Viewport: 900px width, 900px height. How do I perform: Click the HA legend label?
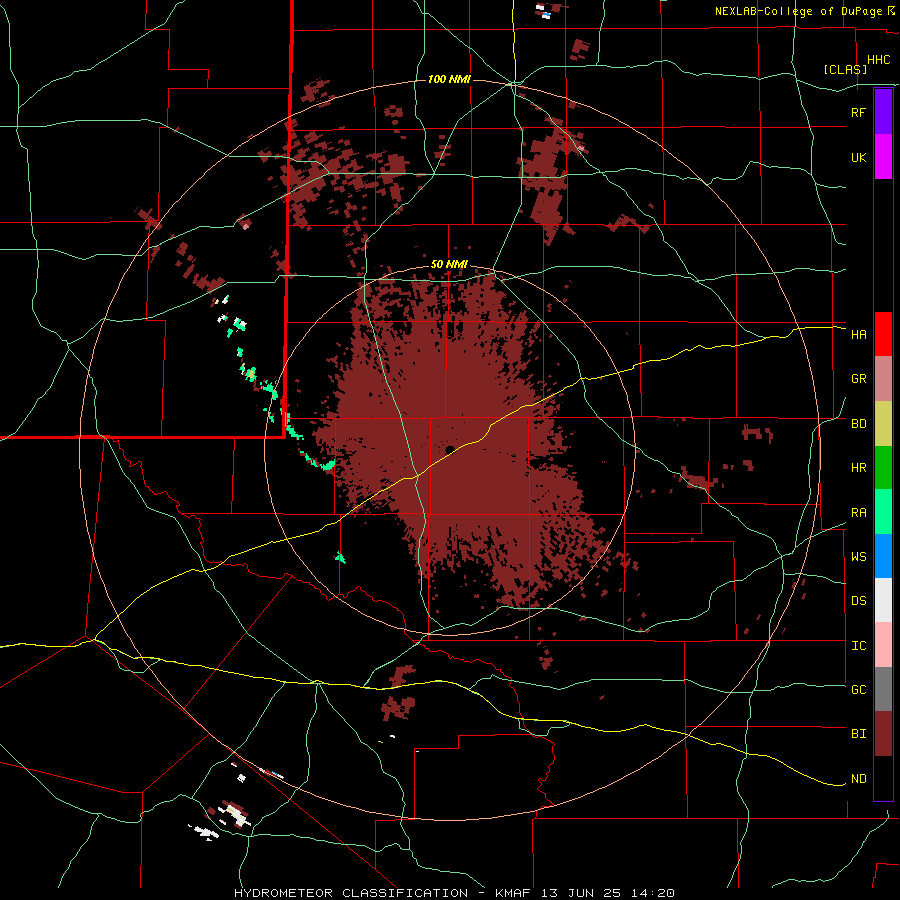point(858,335)
